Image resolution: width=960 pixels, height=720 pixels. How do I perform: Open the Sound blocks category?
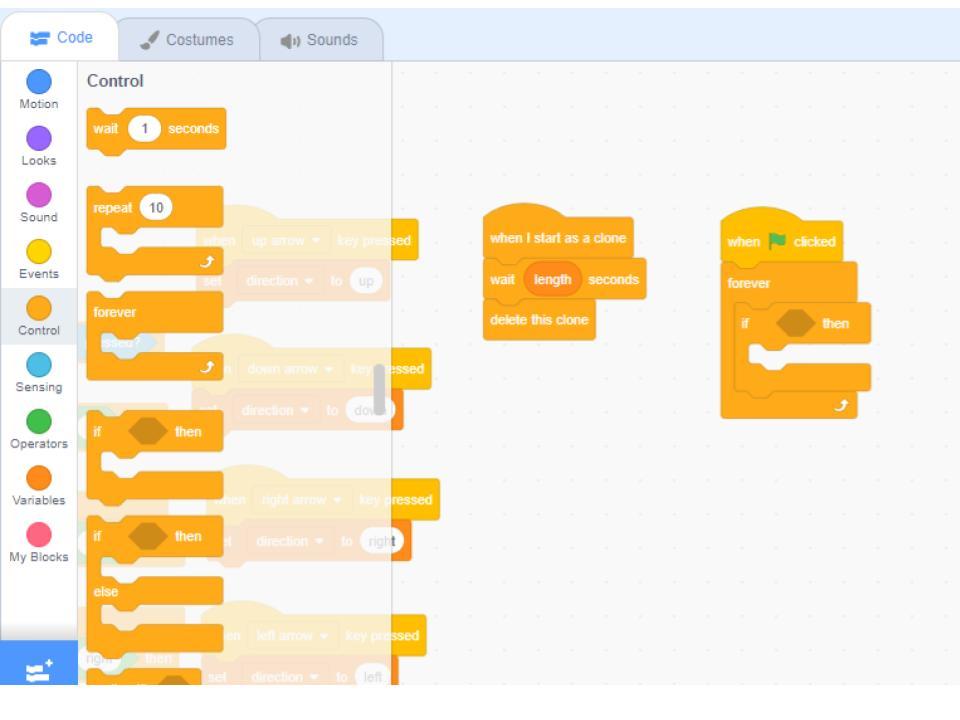39,202
